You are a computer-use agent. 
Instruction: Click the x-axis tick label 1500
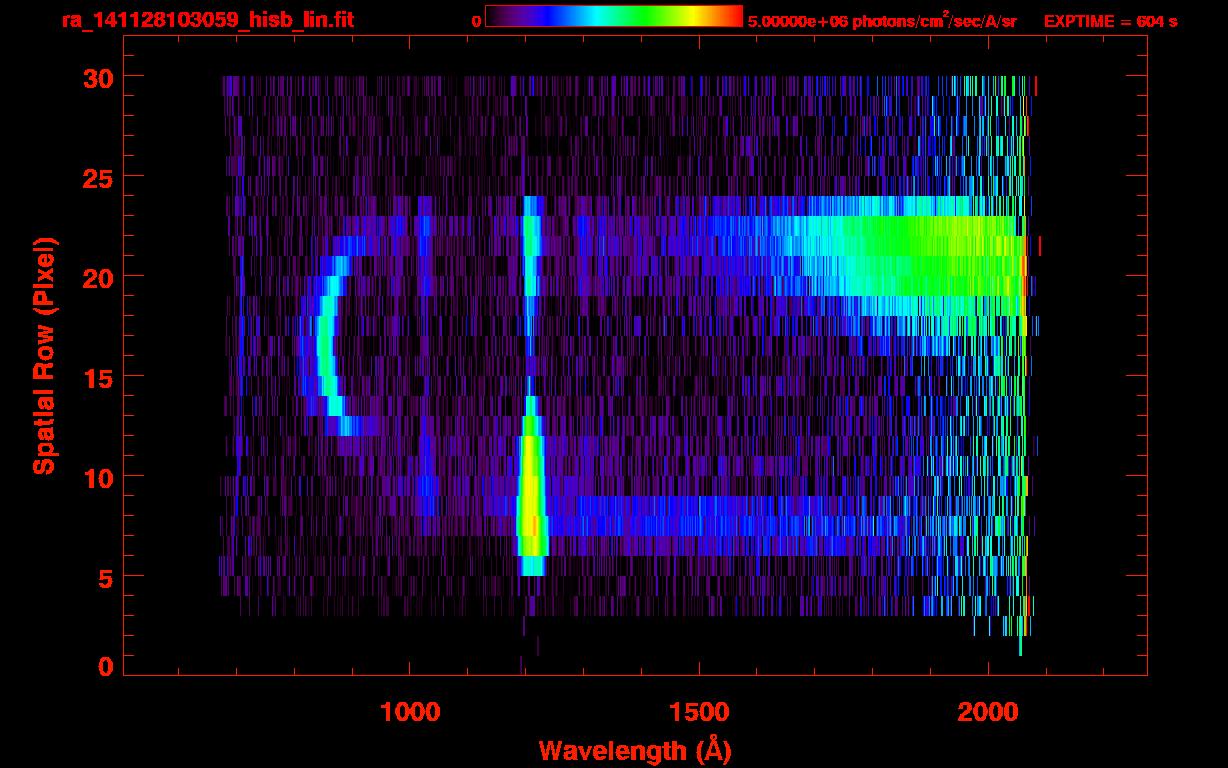[x=699, y=712]
